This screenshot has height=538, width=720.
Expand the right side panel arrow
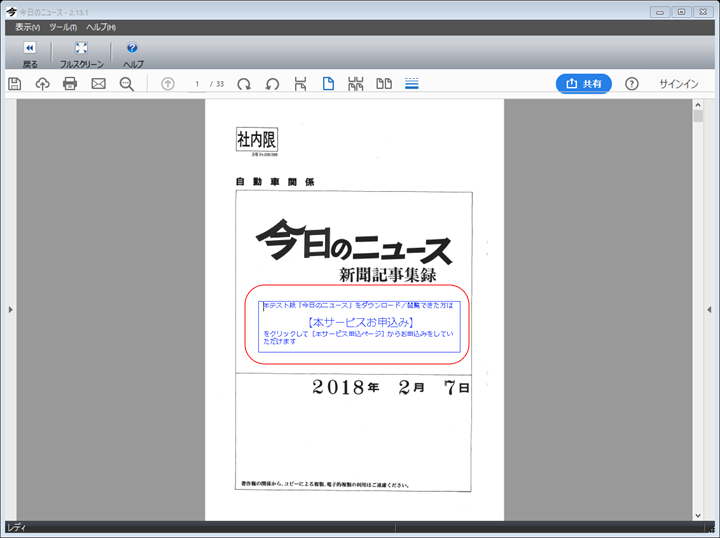point(709,310)
